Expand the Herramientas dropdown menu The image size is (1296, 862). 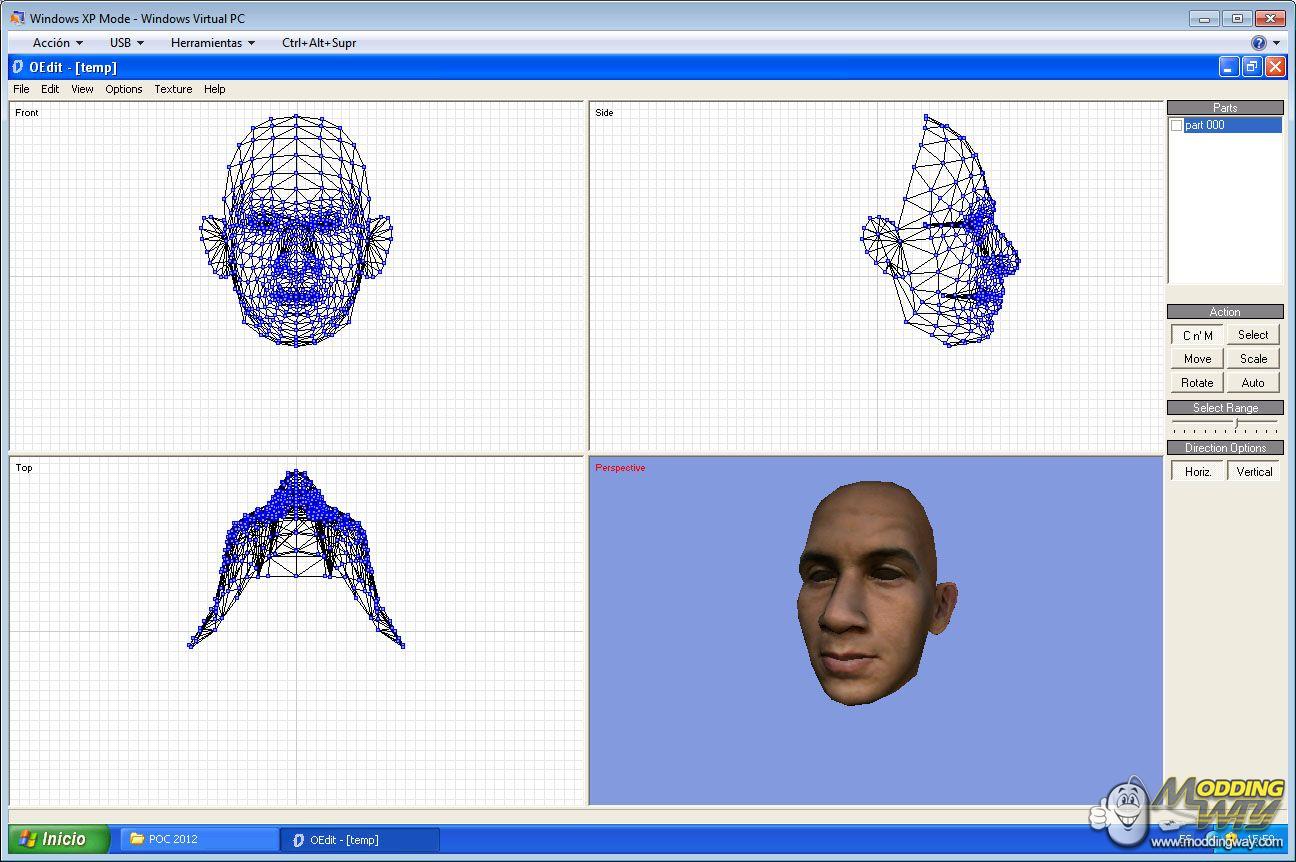click(x=212, y=43)
